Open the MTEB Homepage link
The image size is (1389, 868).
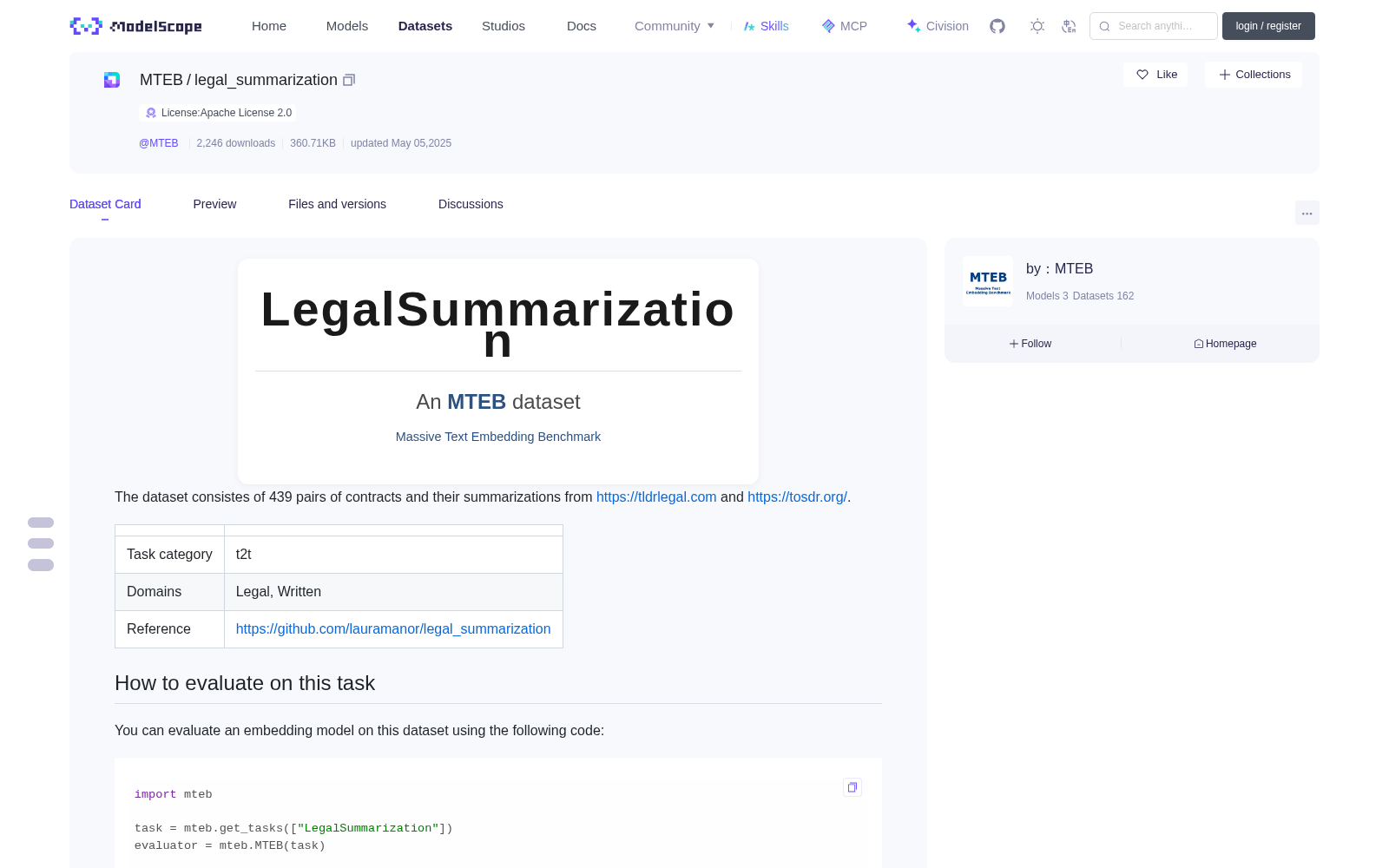point(1225,344)
